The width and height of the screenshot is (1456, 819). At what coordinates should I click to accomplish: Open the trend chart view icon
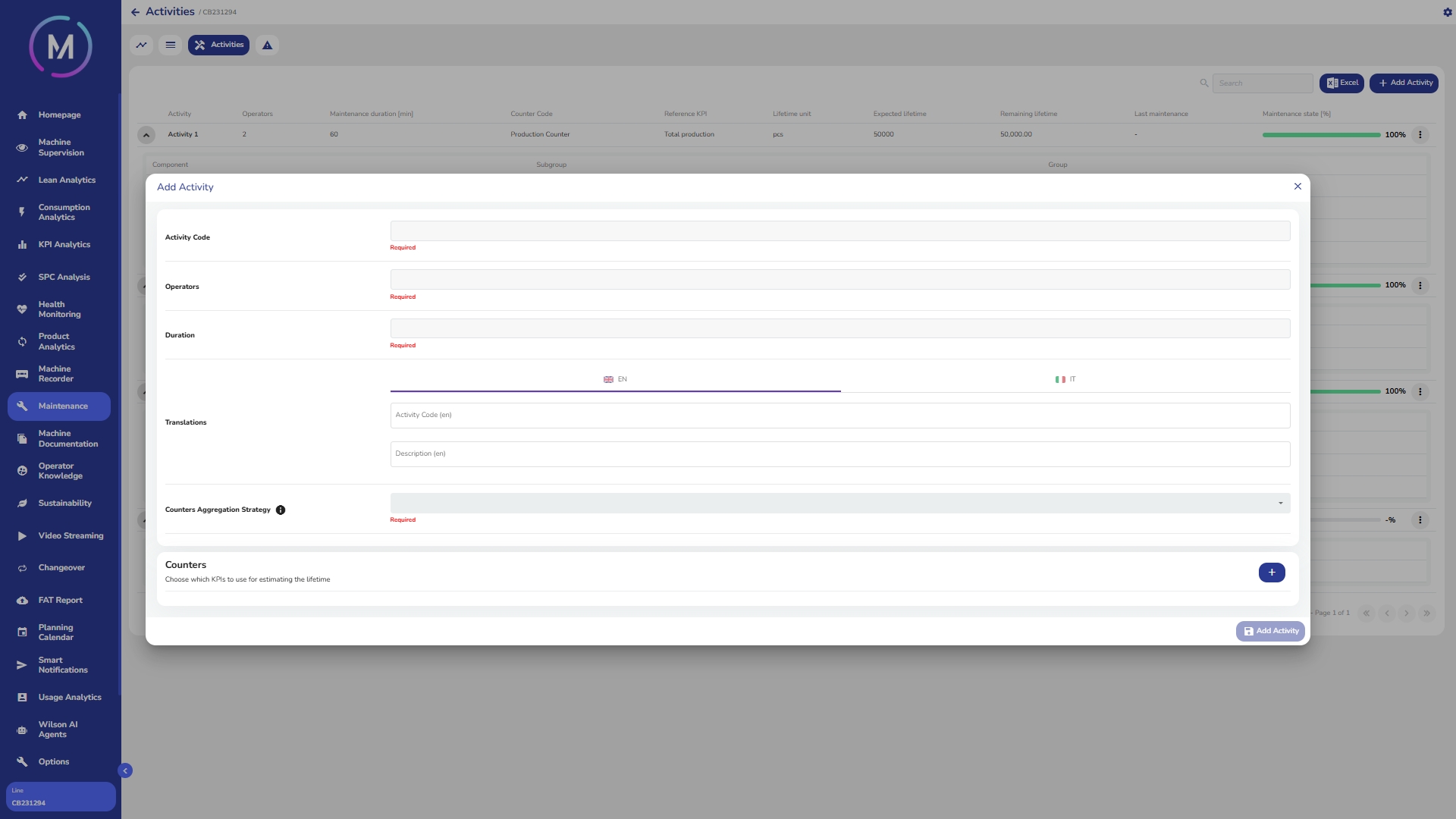(x=141, y=45)
